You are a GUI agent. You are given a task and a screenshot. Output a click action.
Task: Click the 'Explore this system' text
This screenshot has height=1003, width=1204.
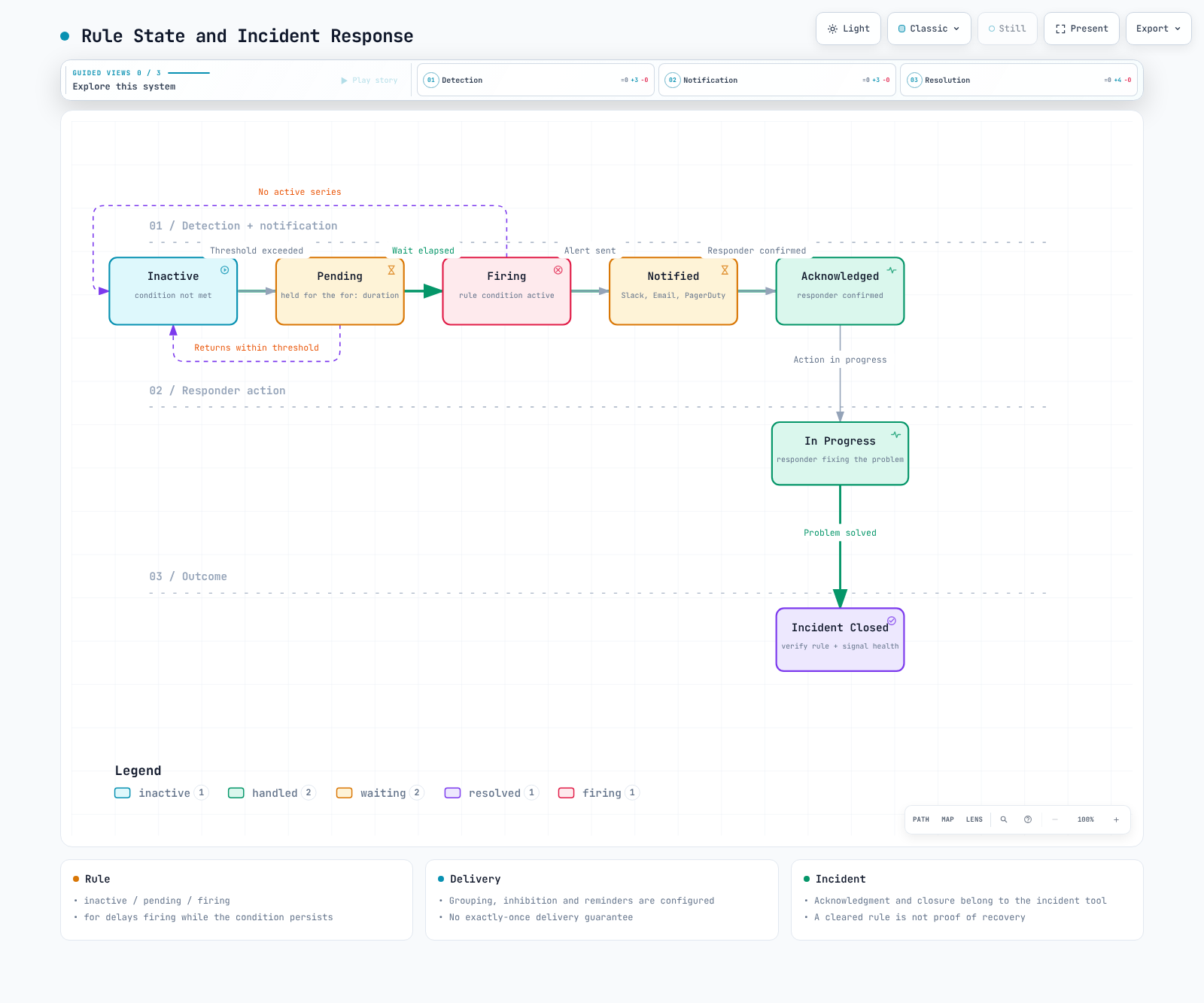click(x=124, y=87)
